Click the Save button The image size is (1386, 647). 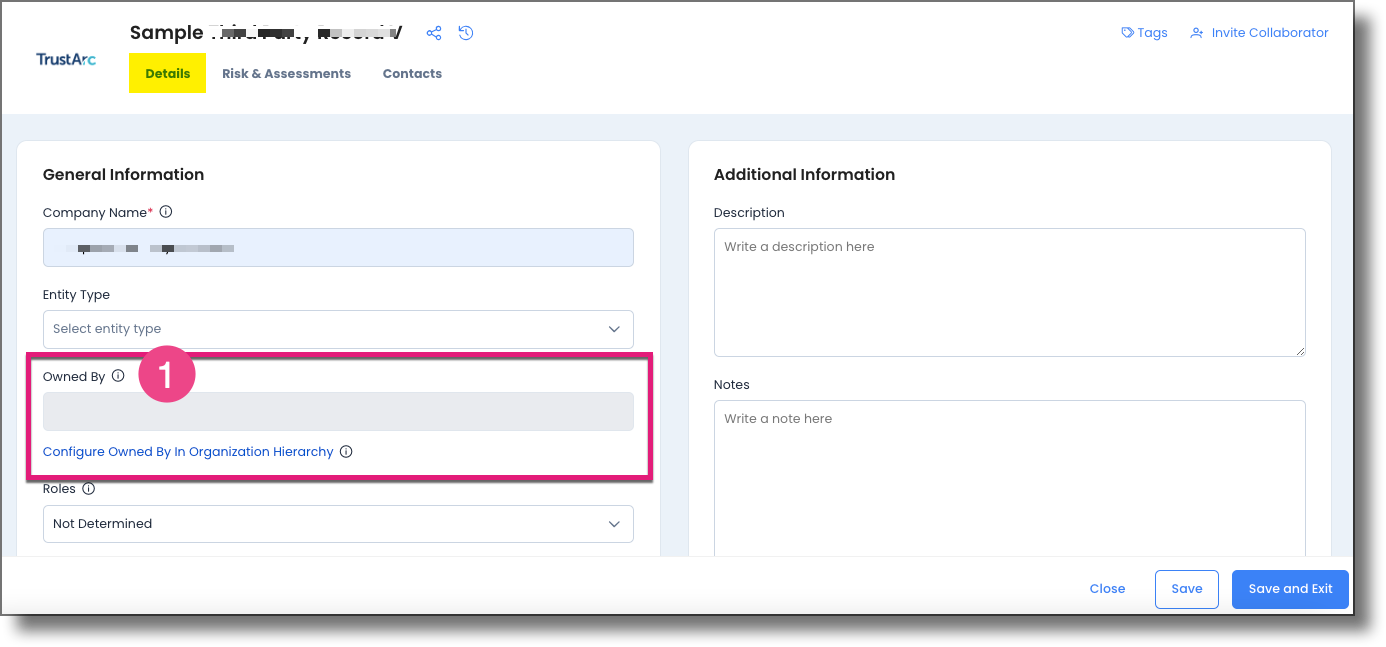pyautogui.click(x=1186, y=589)
